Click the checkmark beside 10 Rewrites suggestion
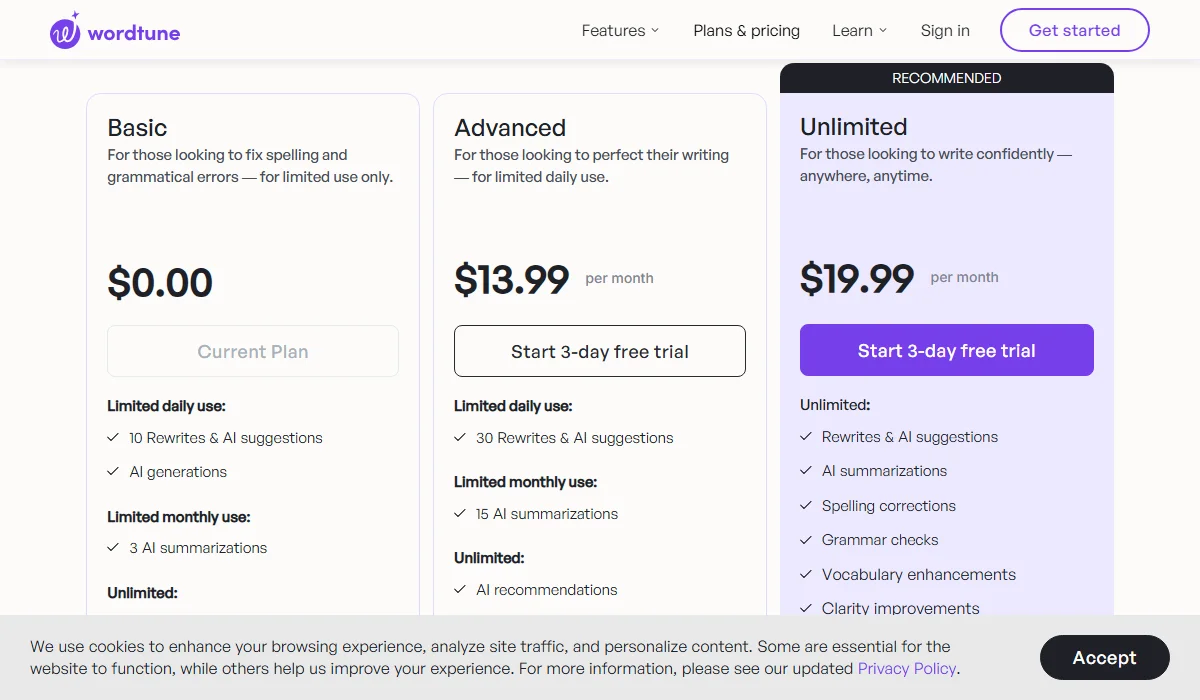This screenshot has height=700, width=1200. pyautogui.click(x=113, y=438)
